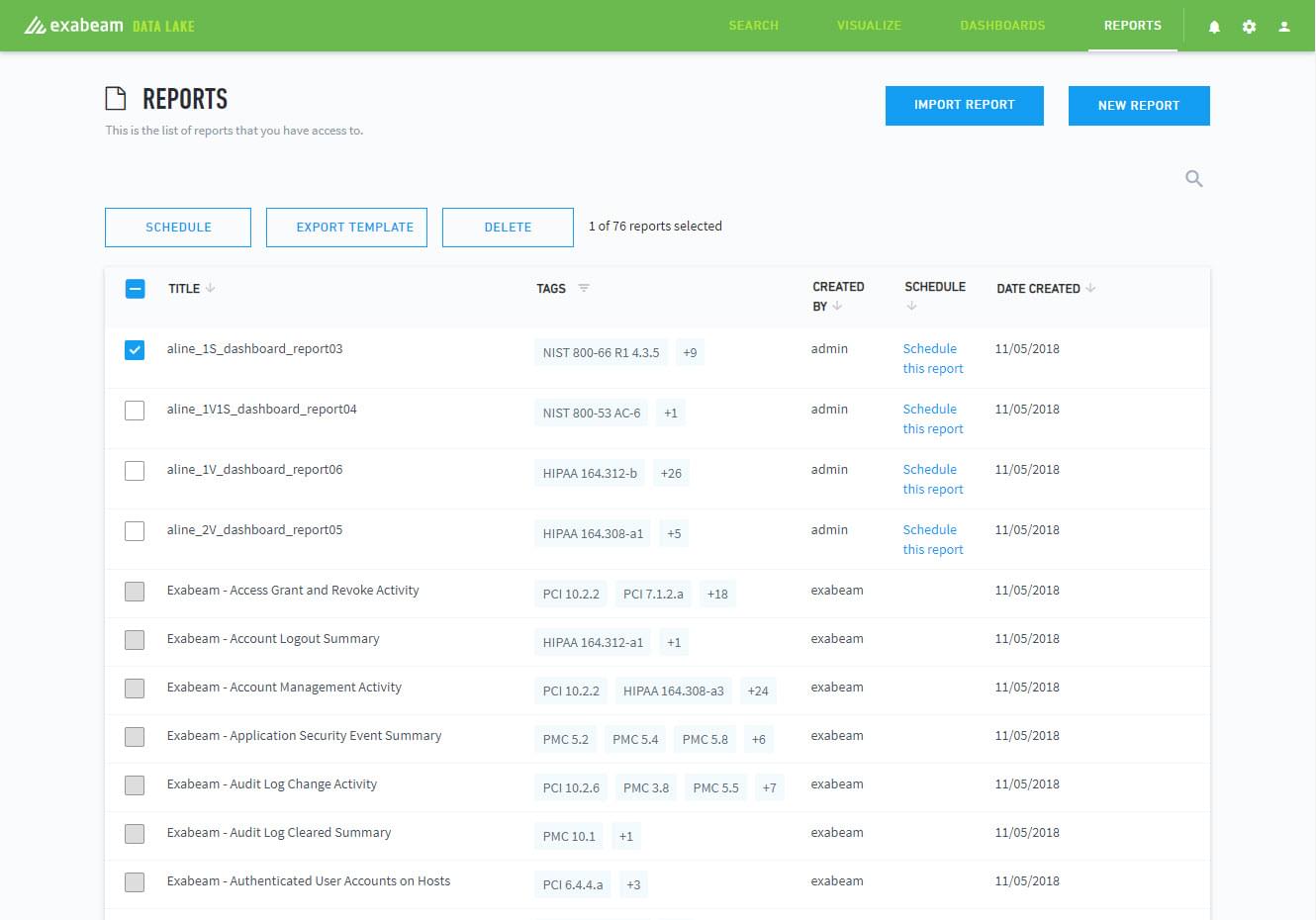Check aline_1V1S_dashboard_report04 checkbox
The width and height of the screenshot is (1316, 920).
coord(135,411)
